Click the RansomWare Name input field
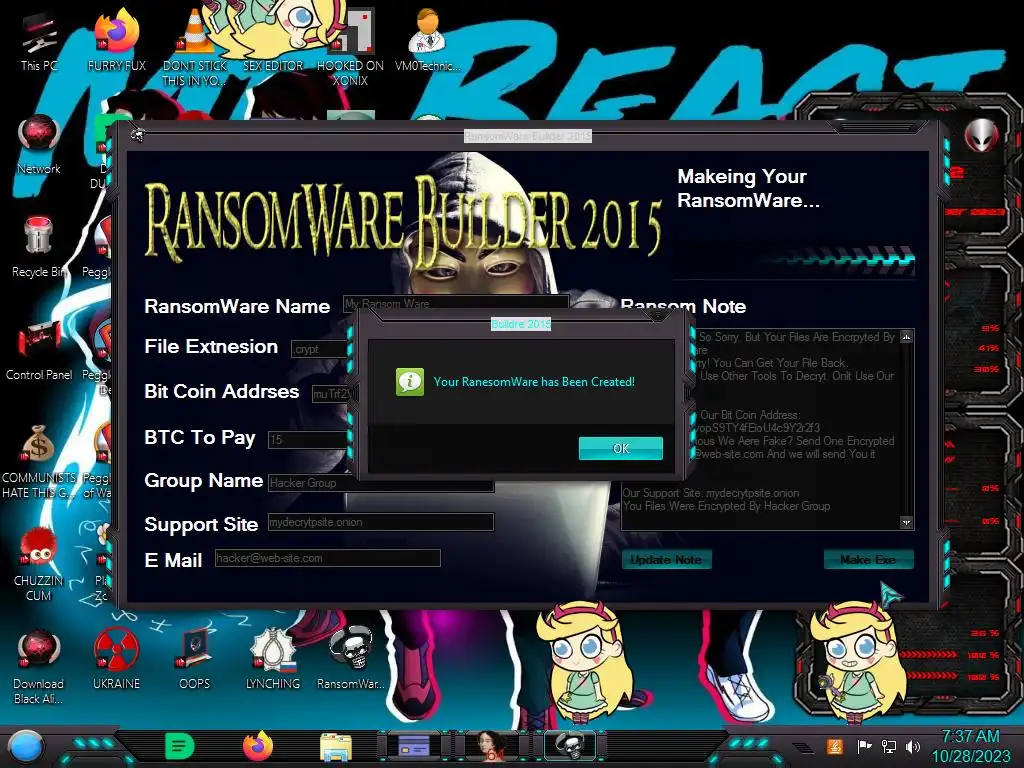The image size is (1024, 768). (456, 303)
